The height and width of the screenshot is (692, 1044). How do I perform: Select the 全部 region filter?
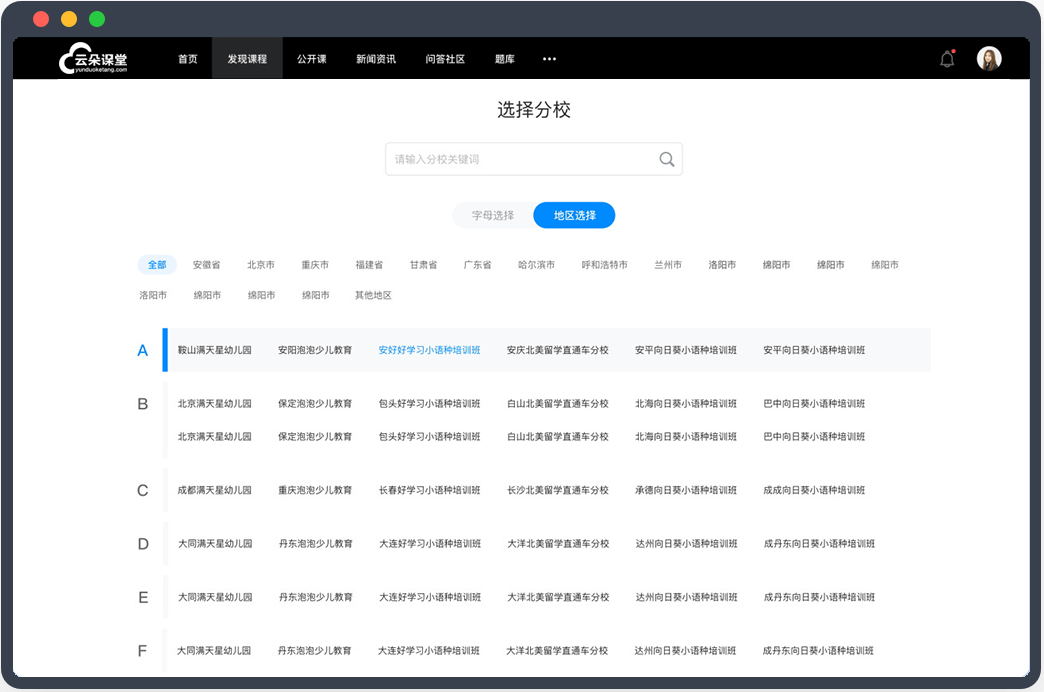tap(157, 264)
